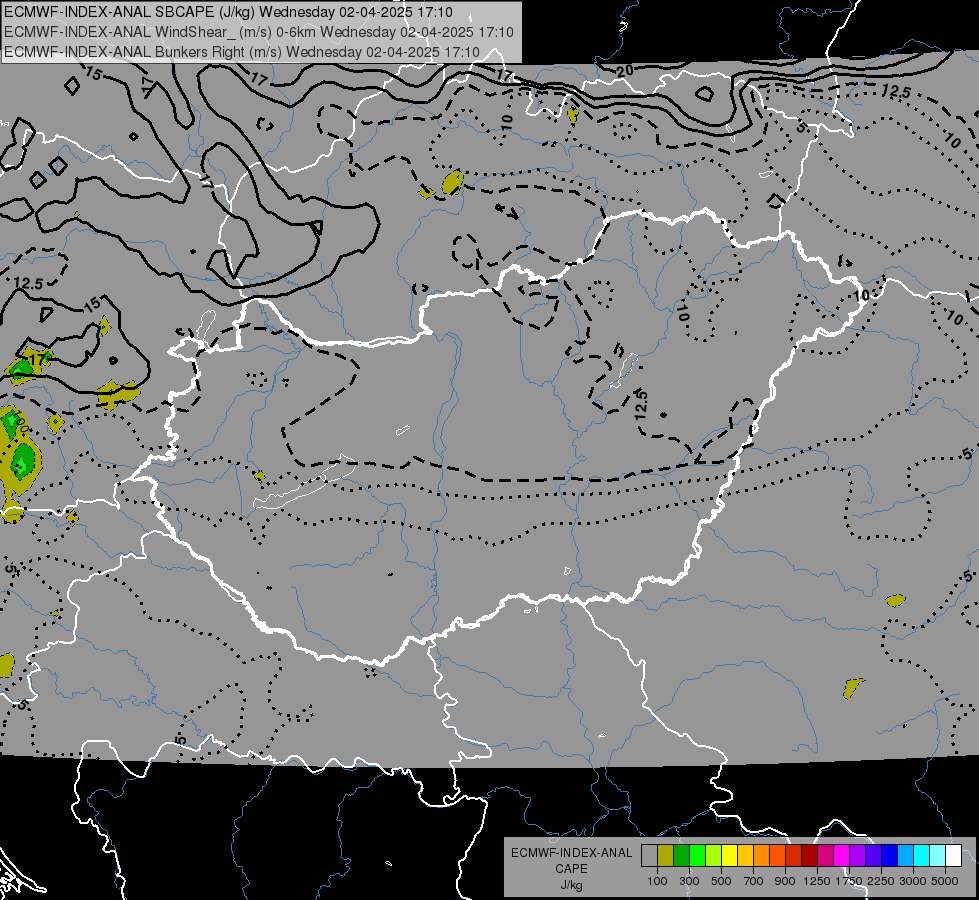
Task: Click the 3000 legend value
Action: click(913, 881)
